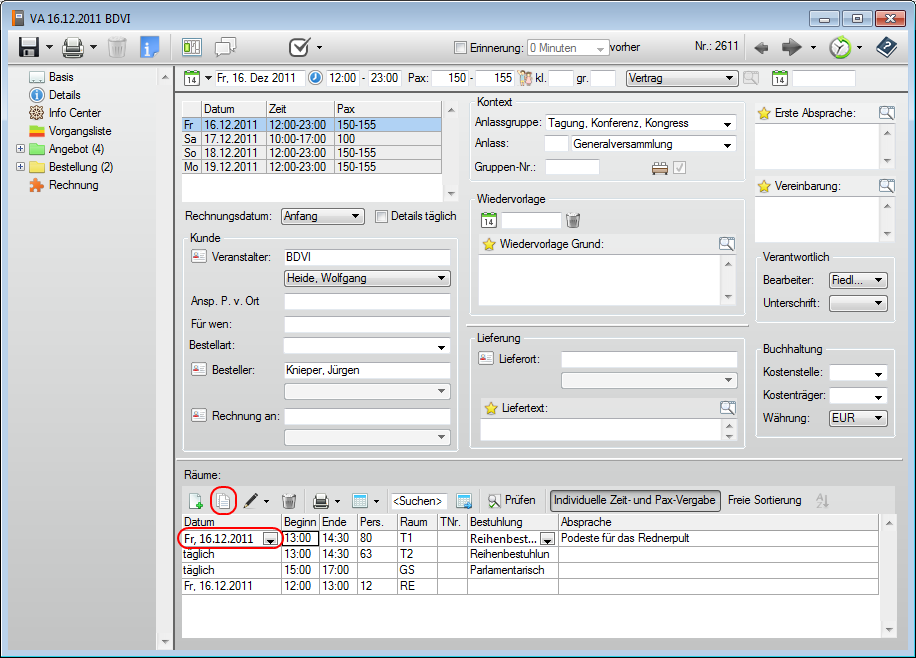Click the printer icon in top toolbar

pos(73,47)
